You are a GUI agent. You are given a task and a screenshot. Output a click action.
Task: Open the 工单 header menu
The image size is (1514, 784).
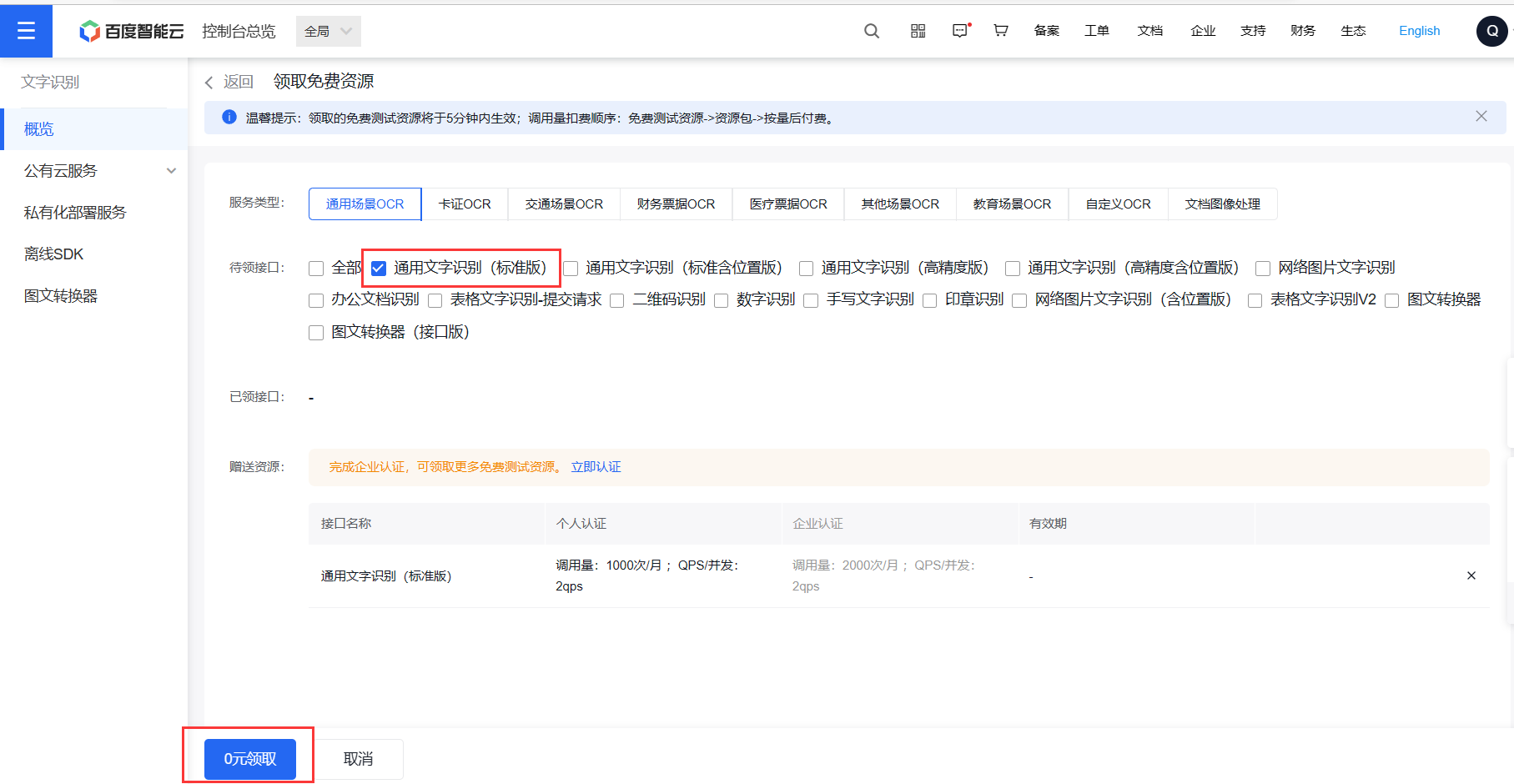click(1096, 31)
